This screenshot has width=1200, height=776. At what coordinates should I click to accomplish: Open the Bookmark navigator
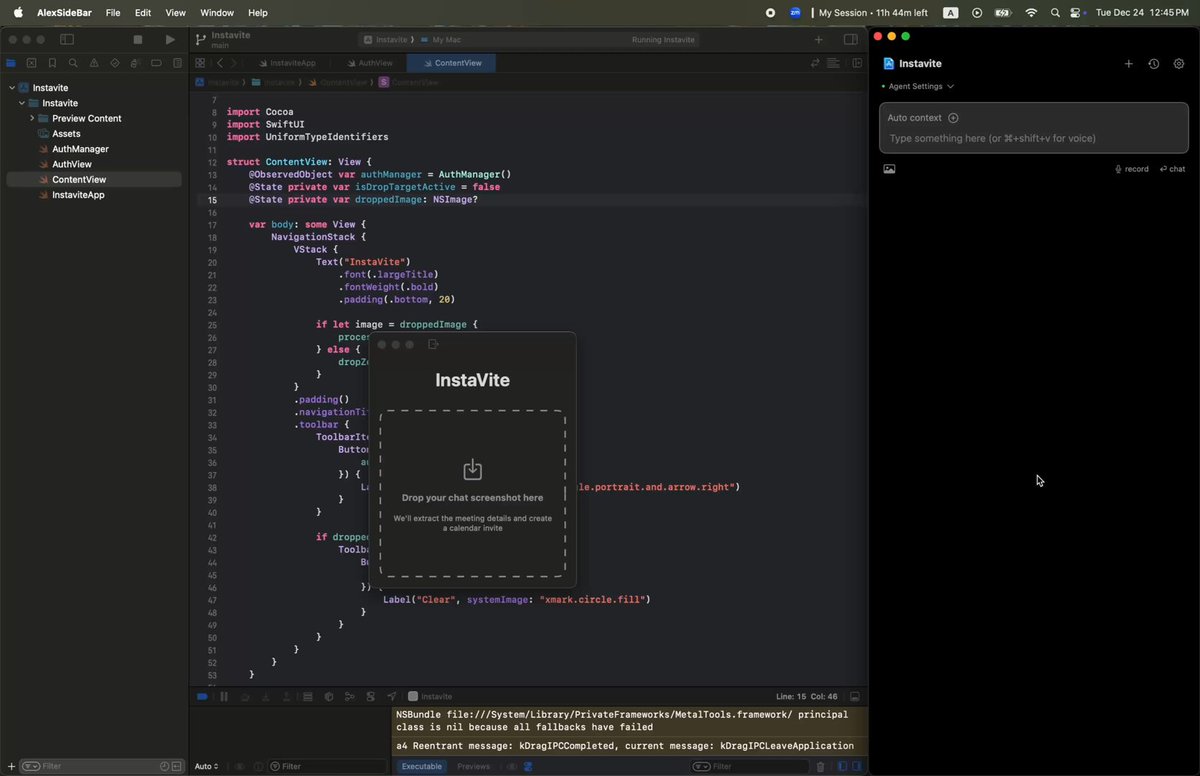(x=53, y=63)
